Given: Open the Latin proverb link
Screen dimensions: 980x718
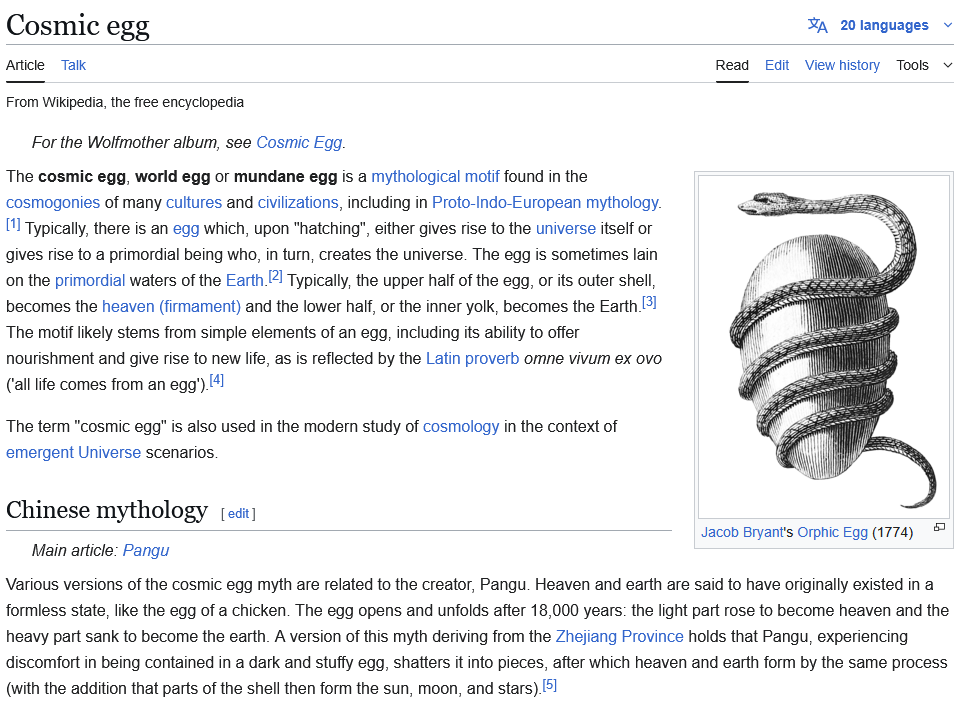Looking at the screenshot, I should coord(472,359).
